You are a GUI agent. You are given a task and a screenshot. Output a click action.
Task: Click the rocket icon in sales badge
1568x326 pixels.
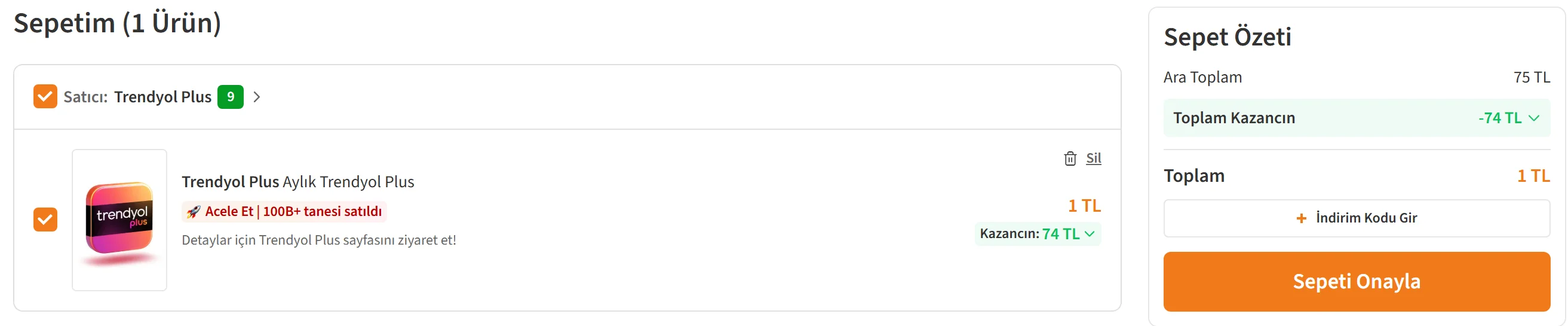click(x=194, y=211)
